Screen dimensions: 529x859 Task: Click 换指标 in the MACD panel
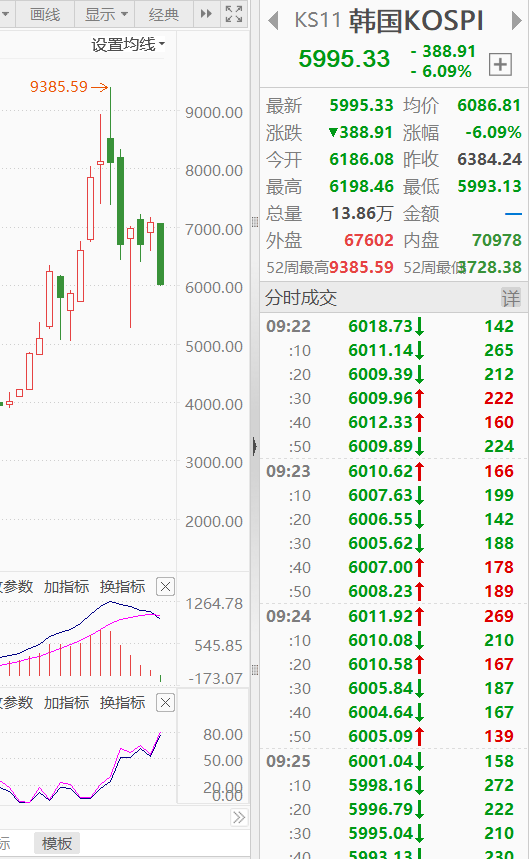point(122,587)
